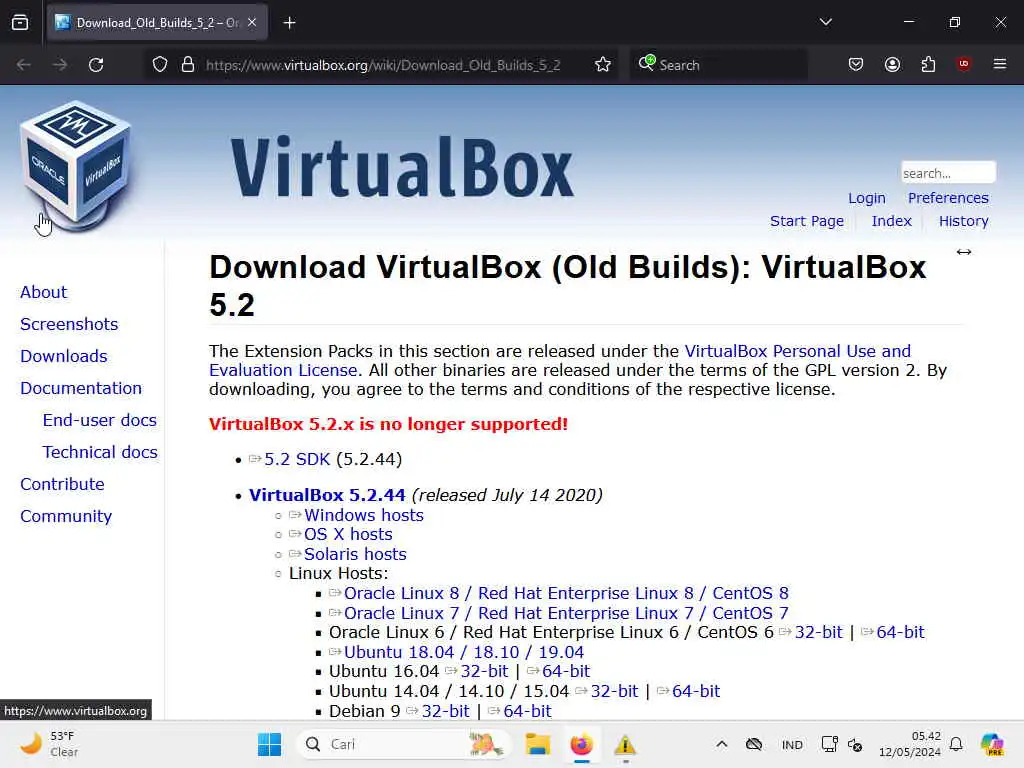Bookmark this page with star icon
The image size is (1024, 768).
tap(603, 65)
